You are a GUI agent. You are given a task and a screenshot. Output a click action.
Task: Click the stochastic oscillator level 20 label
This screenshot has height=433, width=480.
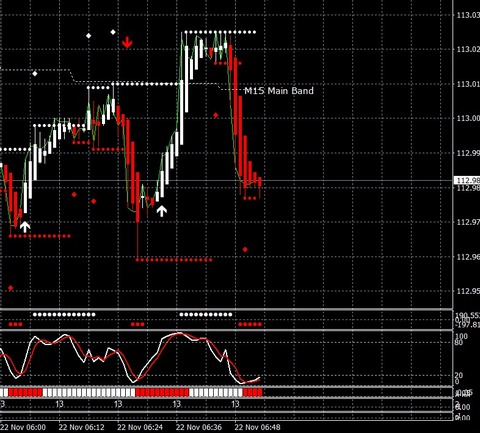click(x=460, y=376)
